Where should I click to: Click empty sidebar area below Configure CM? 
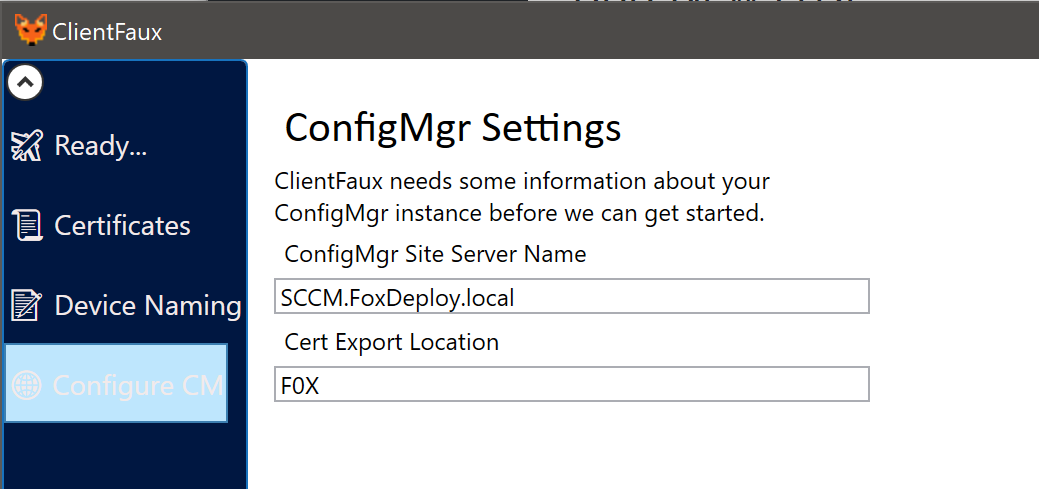[125, 457]
